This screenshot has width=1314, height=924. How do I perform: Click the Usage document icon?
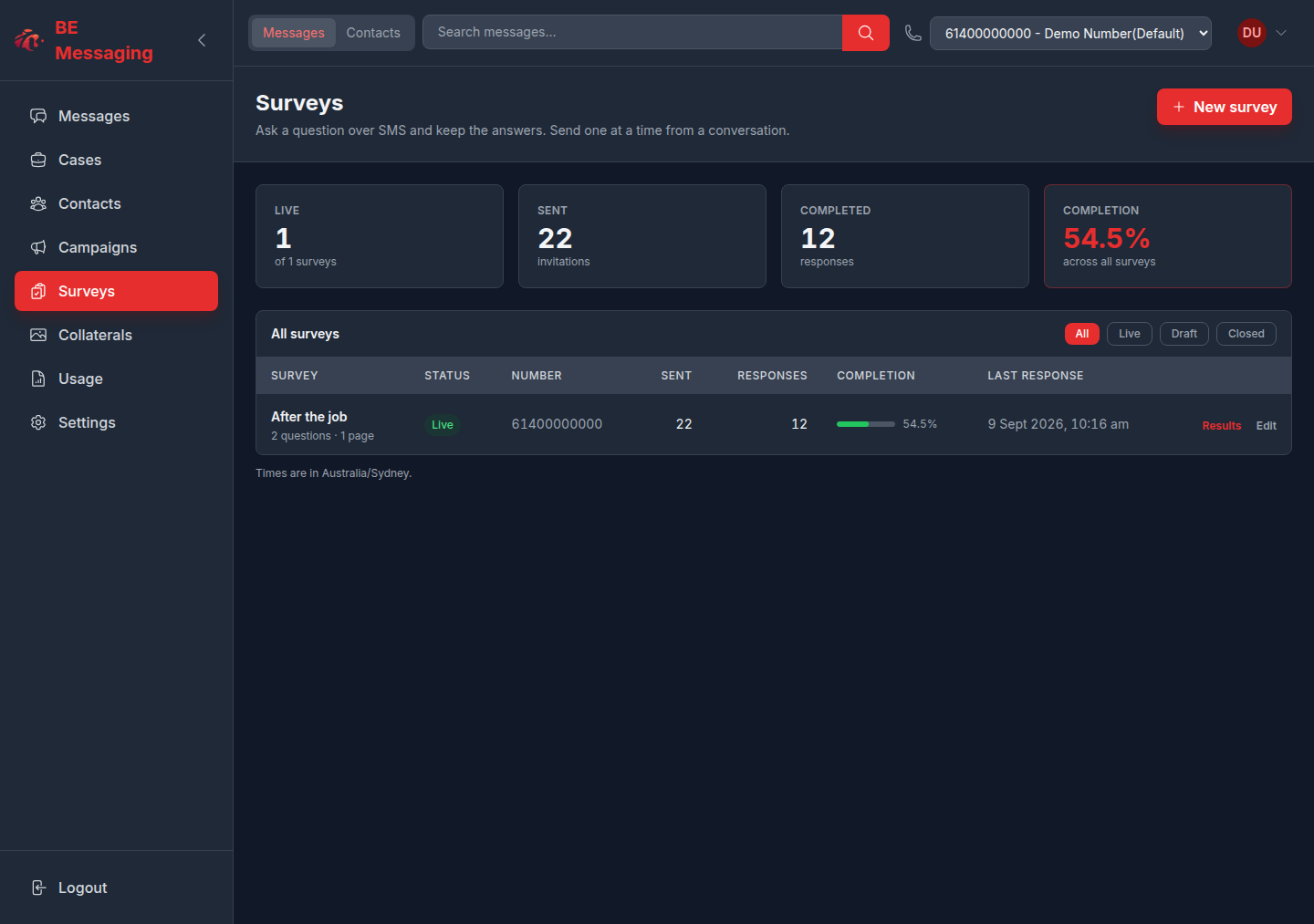tap(38, 379)
